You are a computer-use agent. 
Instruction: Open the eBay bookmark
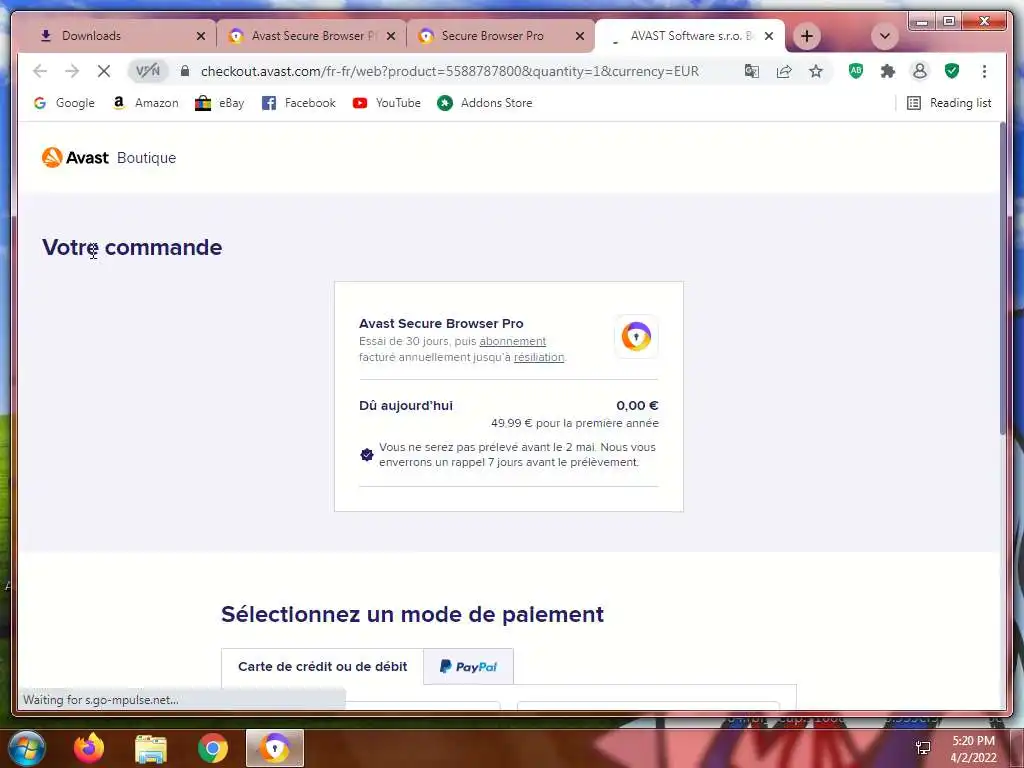tap(219, 103)
